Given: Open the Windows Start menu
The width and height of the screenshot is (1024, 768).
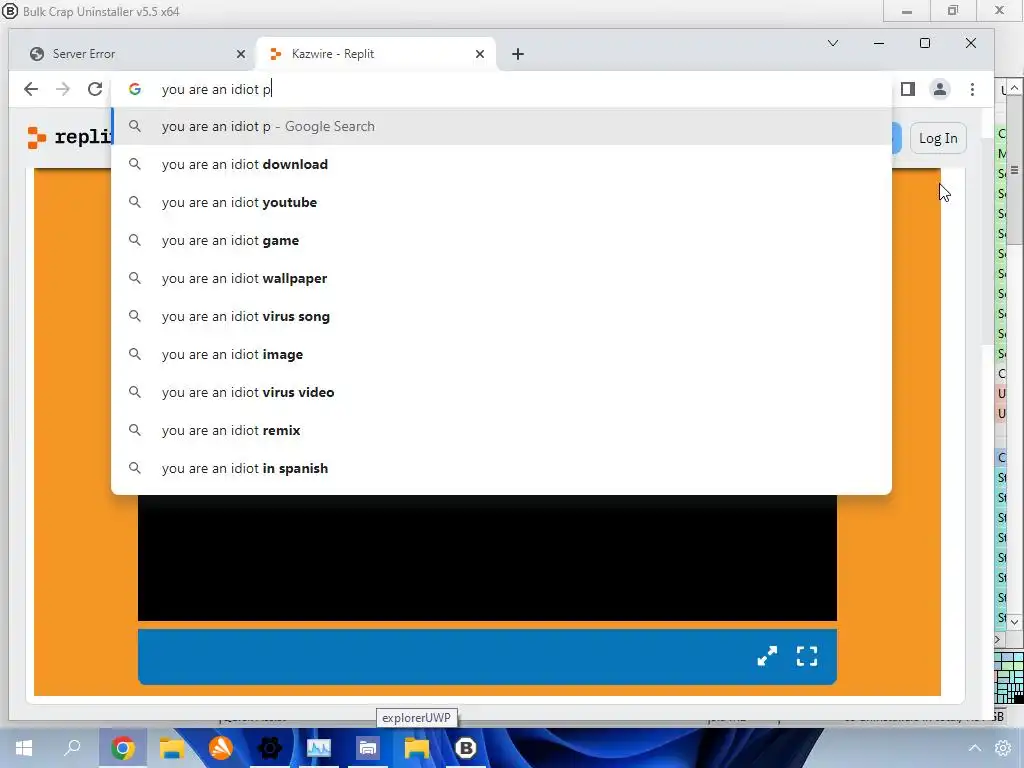Looking at the screenshot, I should (x=24, y=748).
